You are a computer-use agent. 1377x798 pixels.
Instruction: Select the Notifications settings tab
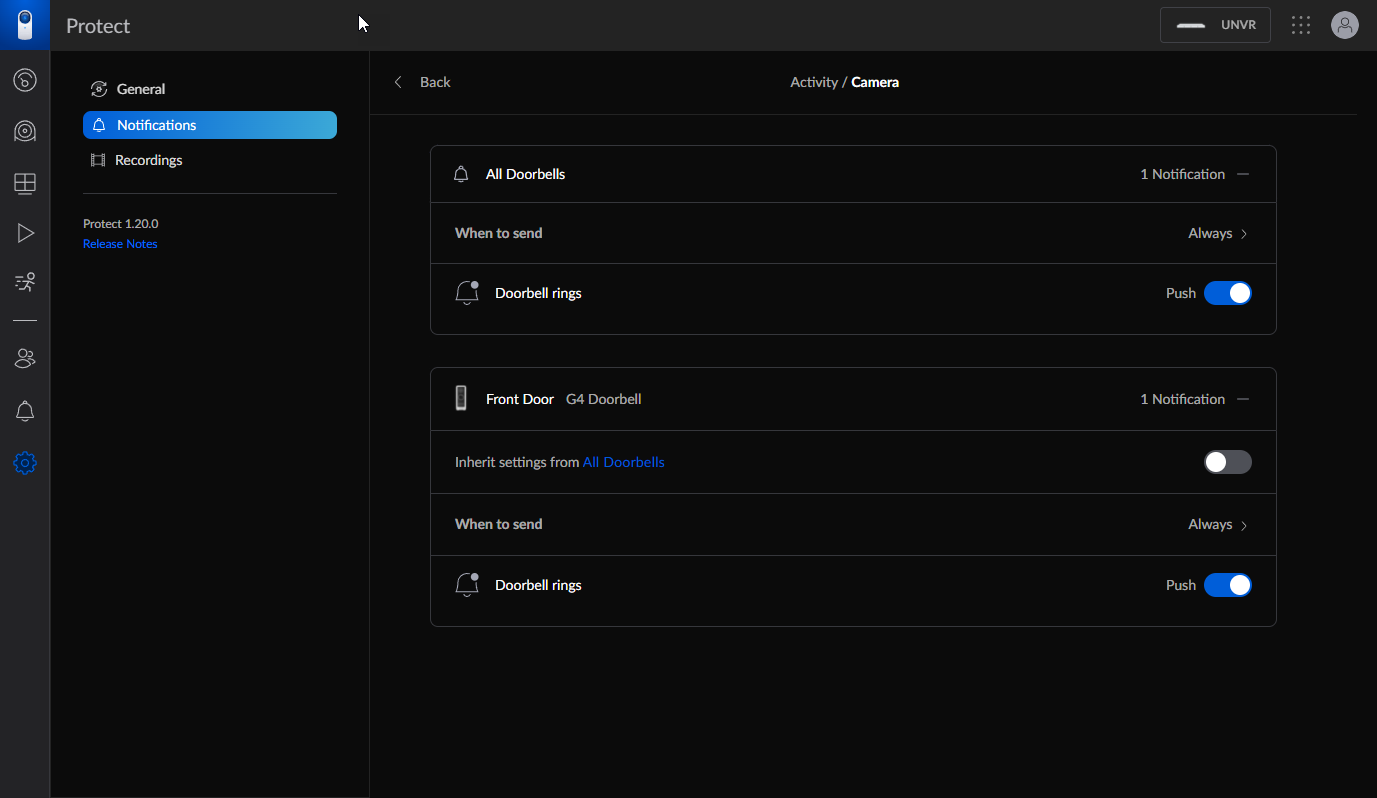click(210, 125)
